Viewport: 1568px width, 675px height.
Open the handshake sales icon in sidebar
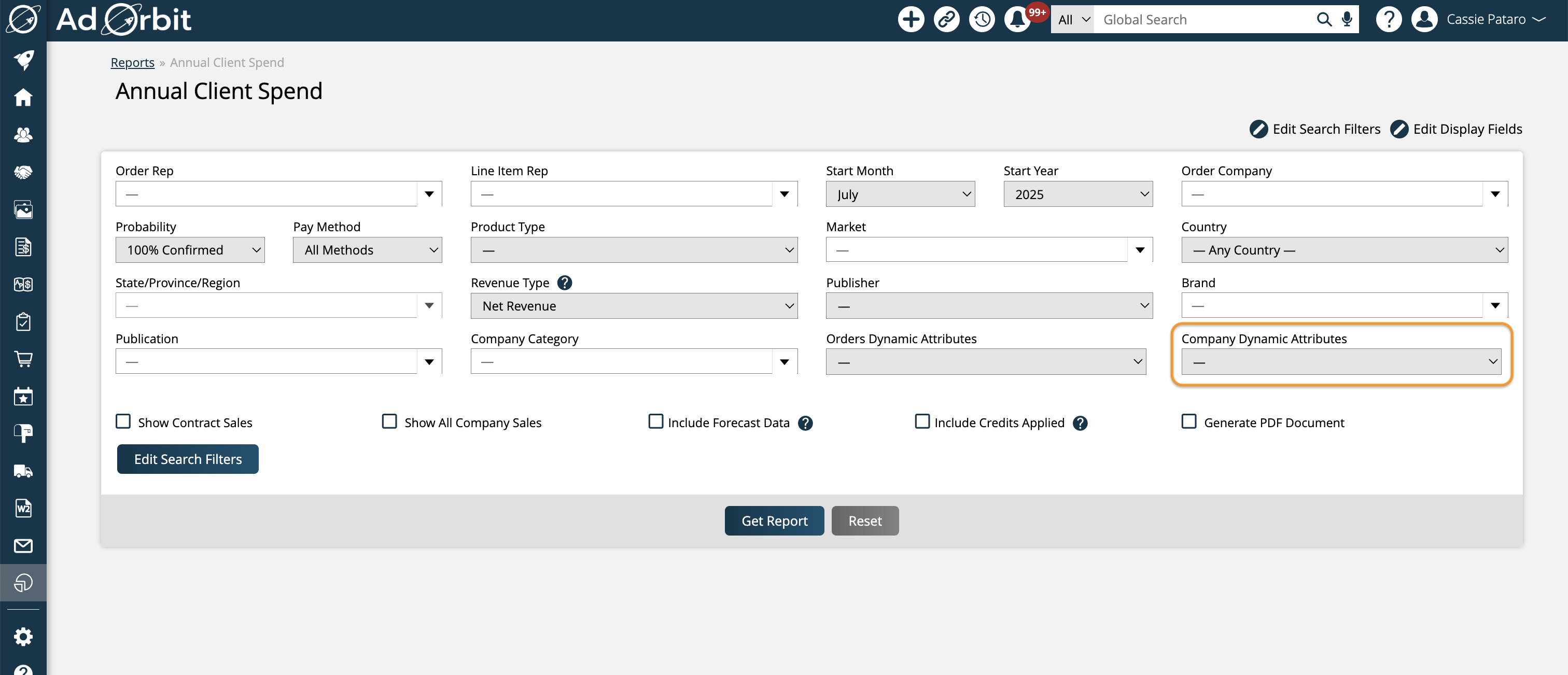pos(23,172)
